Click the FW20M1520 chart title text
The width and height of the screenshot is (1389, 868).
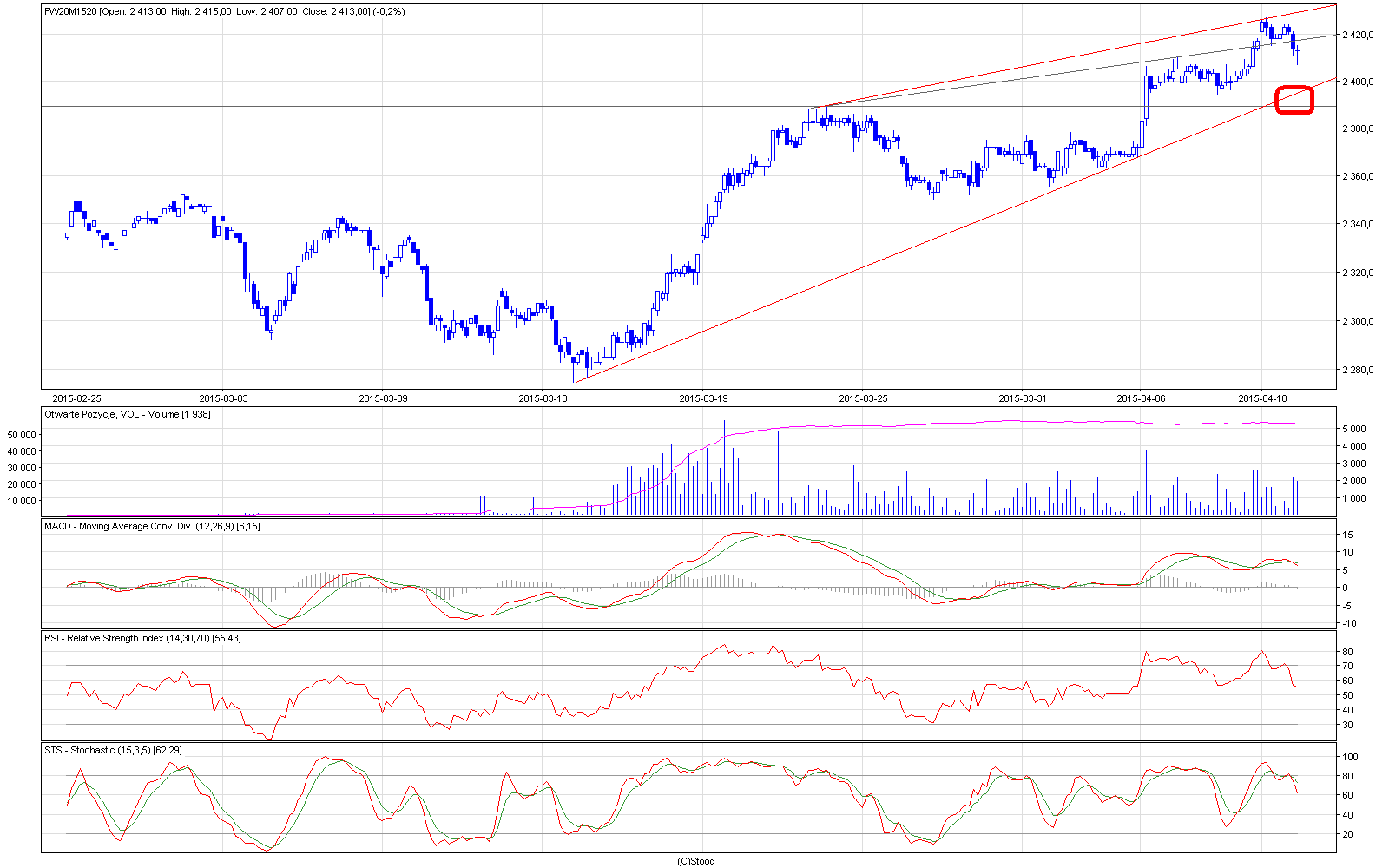pos(69,11)
